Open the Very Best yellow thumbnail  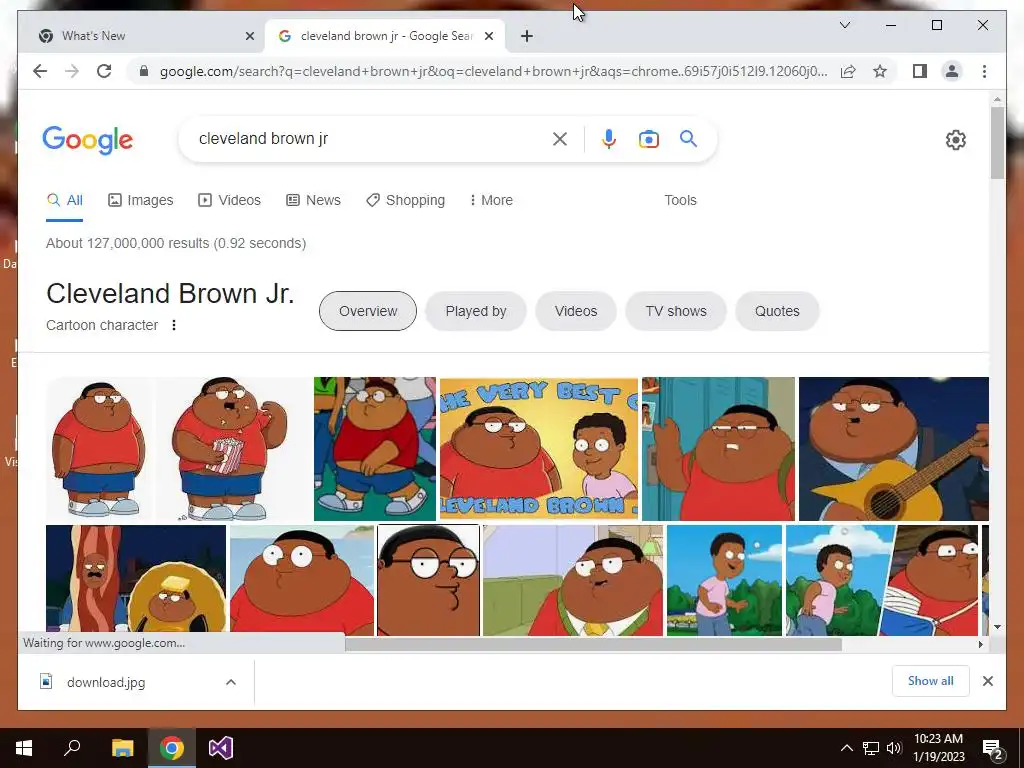tap(539, 449)
